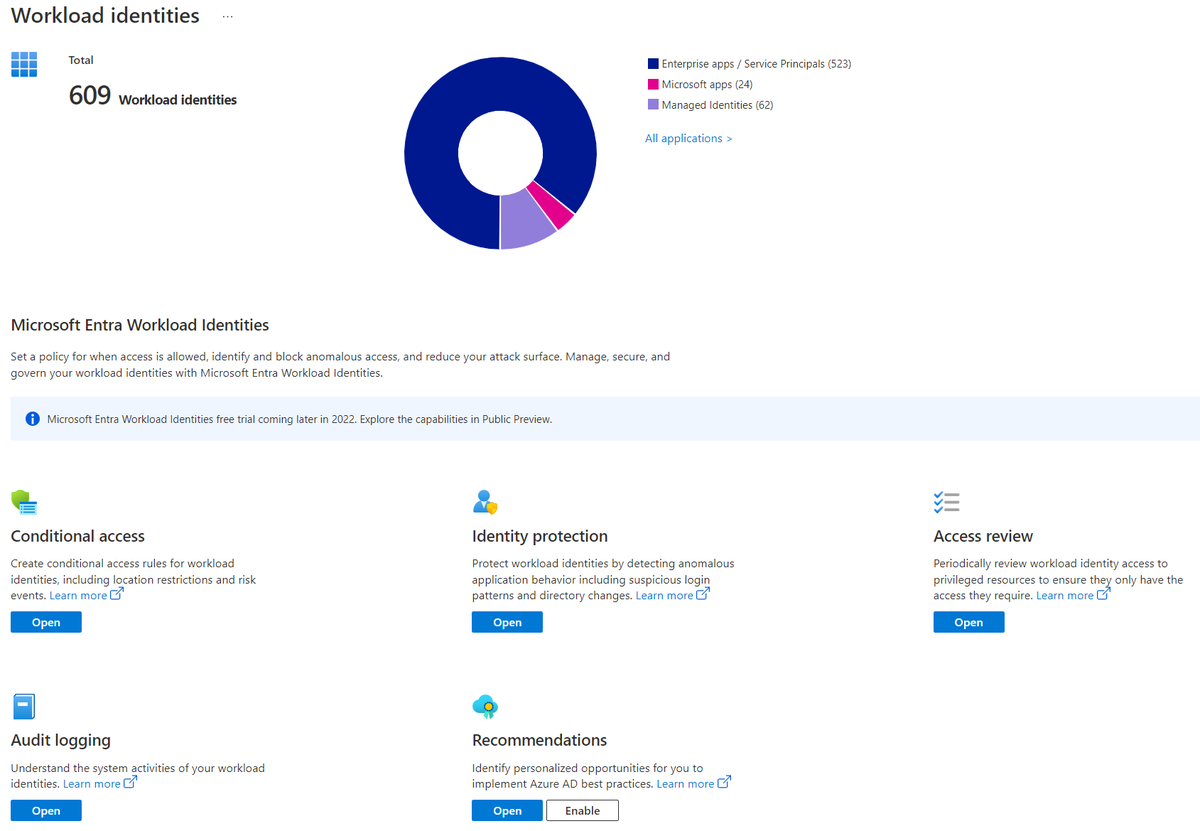Viewport: 1200px width, 831px height.
Task: Click external link icon after Audit logging Learn more
Action: (x=130, y=782)
